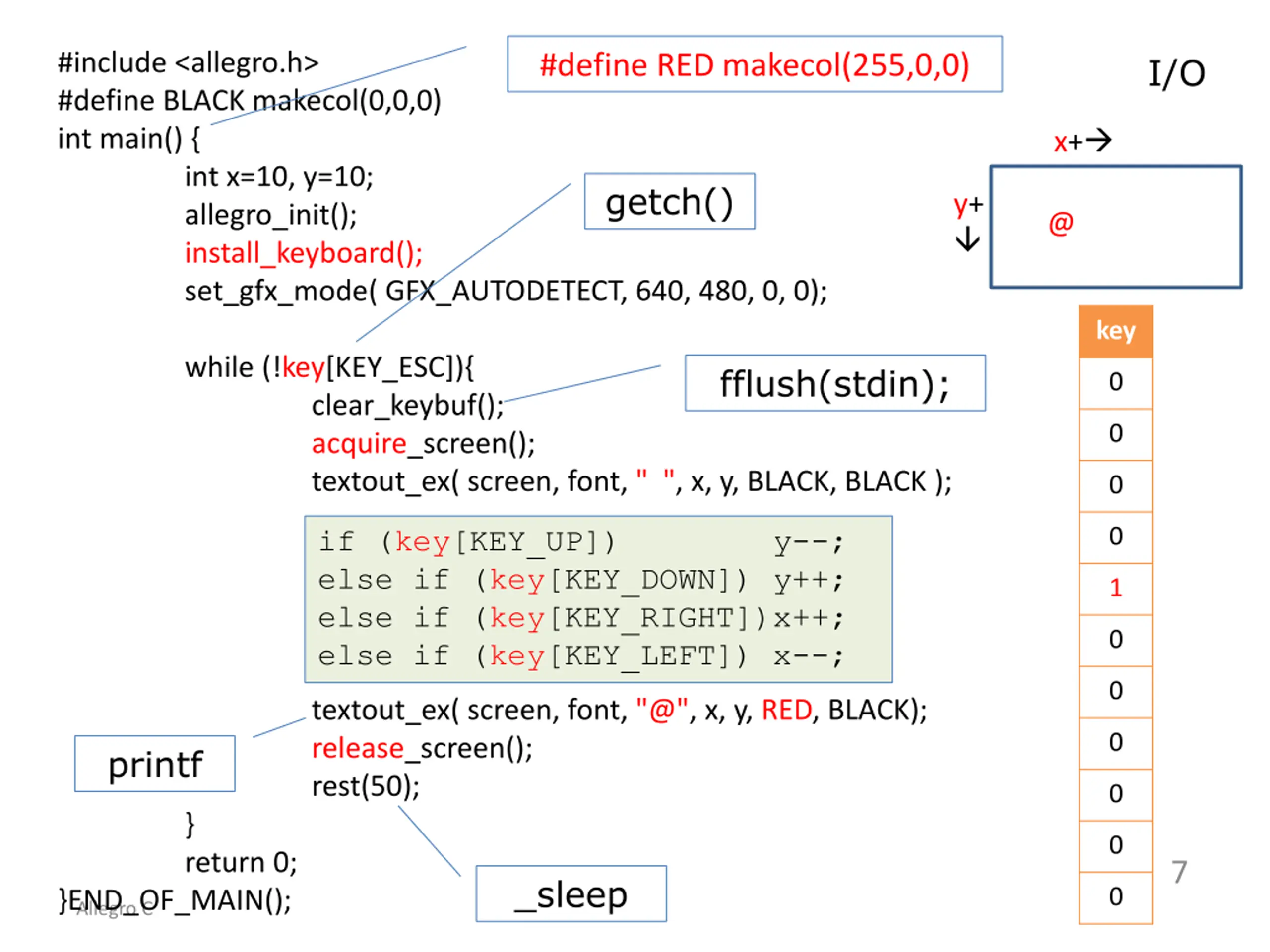Click the x+ right arrow
The height and width of the screenshot is (952, 1270).
1098,141
